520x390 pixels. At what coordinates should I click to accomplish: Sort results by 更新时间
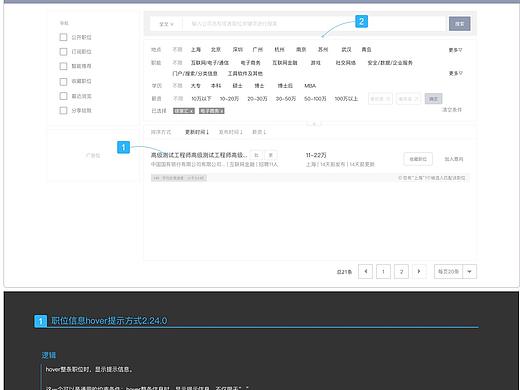coord(197,132)
